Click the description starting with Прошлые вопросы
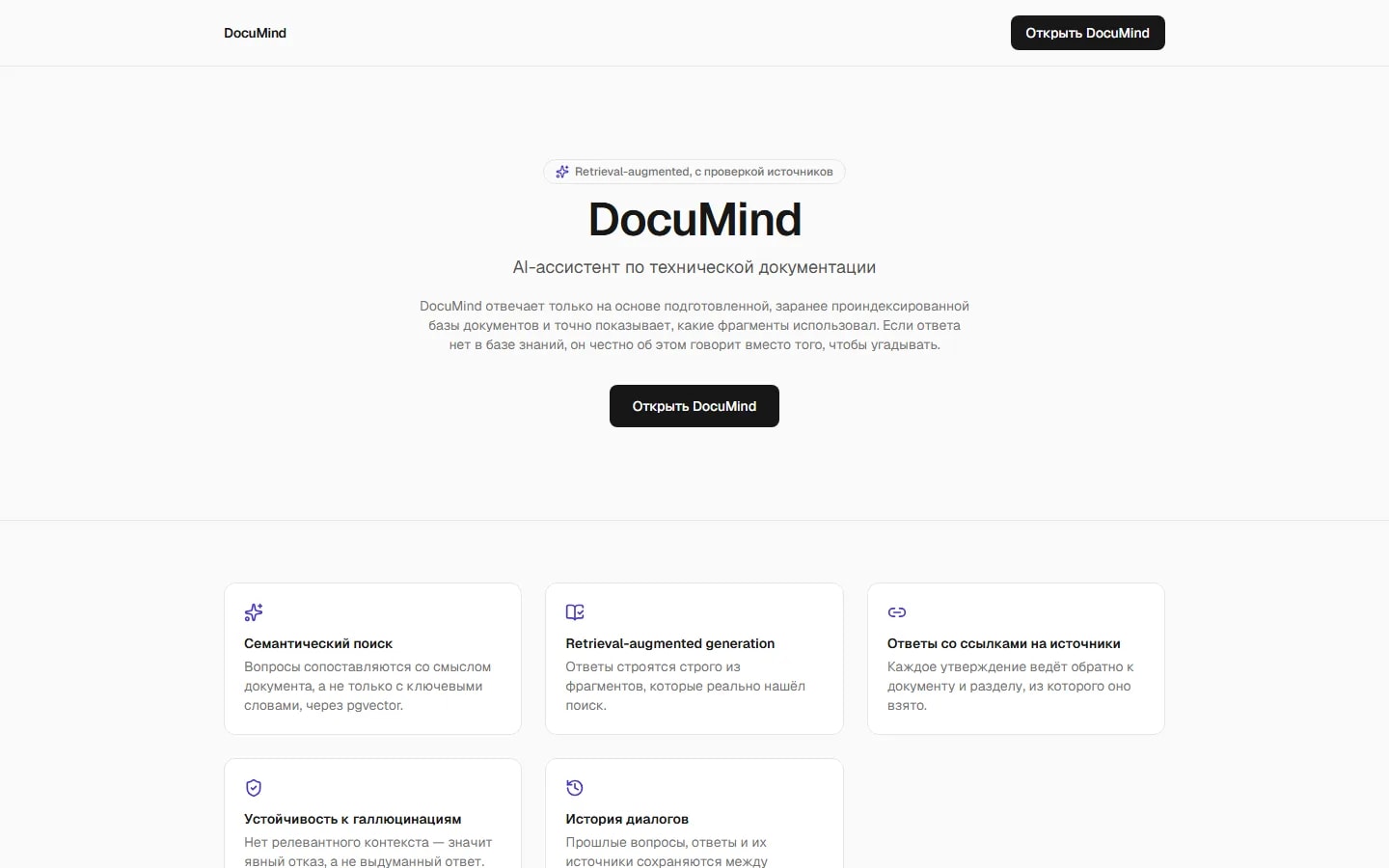 click(667, 852)
